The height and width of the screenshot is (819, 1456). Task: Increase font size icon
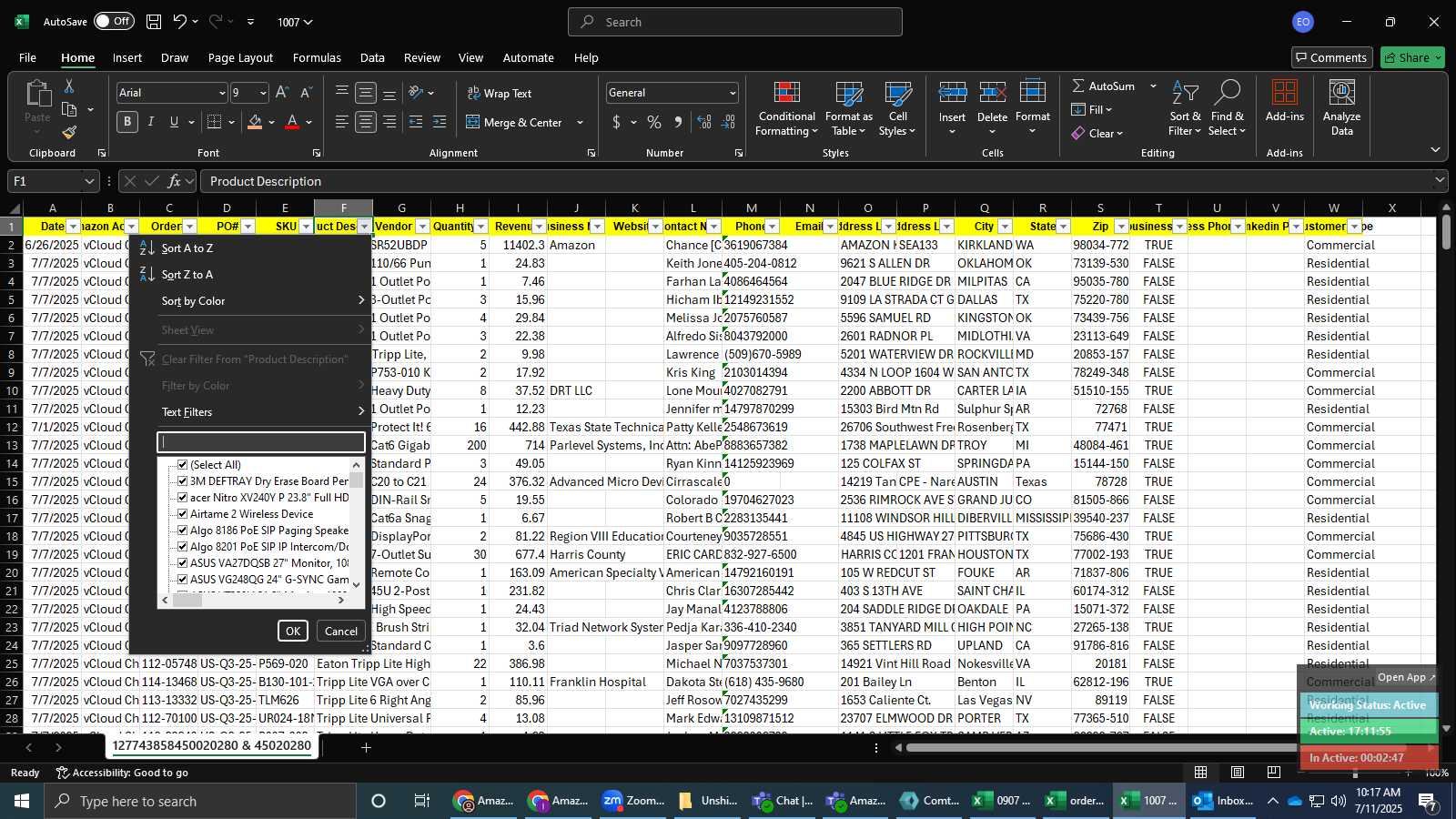(x=282, y=93)
